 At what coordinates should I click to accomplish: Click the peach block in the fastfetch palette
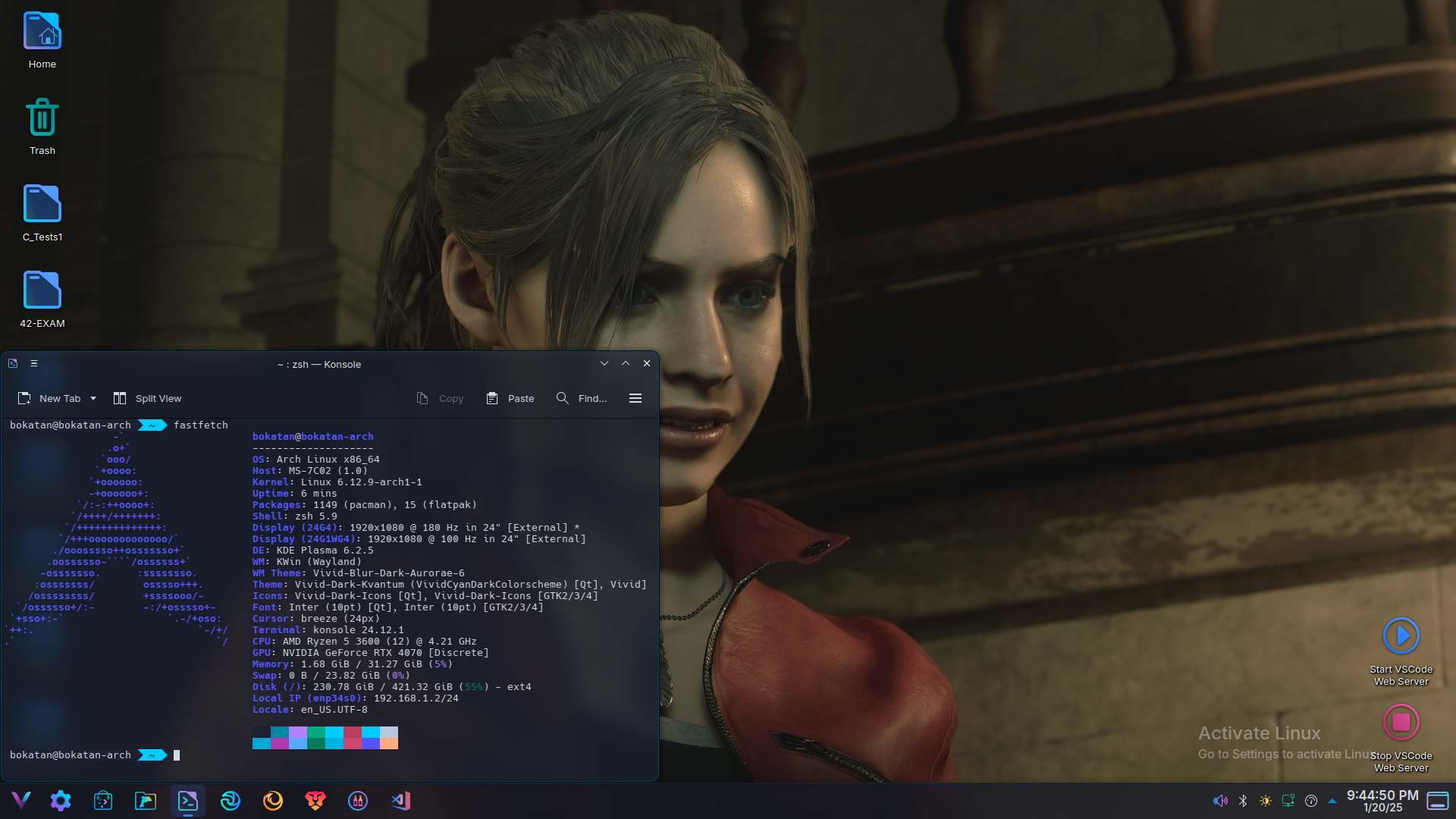tap(389, 743)
